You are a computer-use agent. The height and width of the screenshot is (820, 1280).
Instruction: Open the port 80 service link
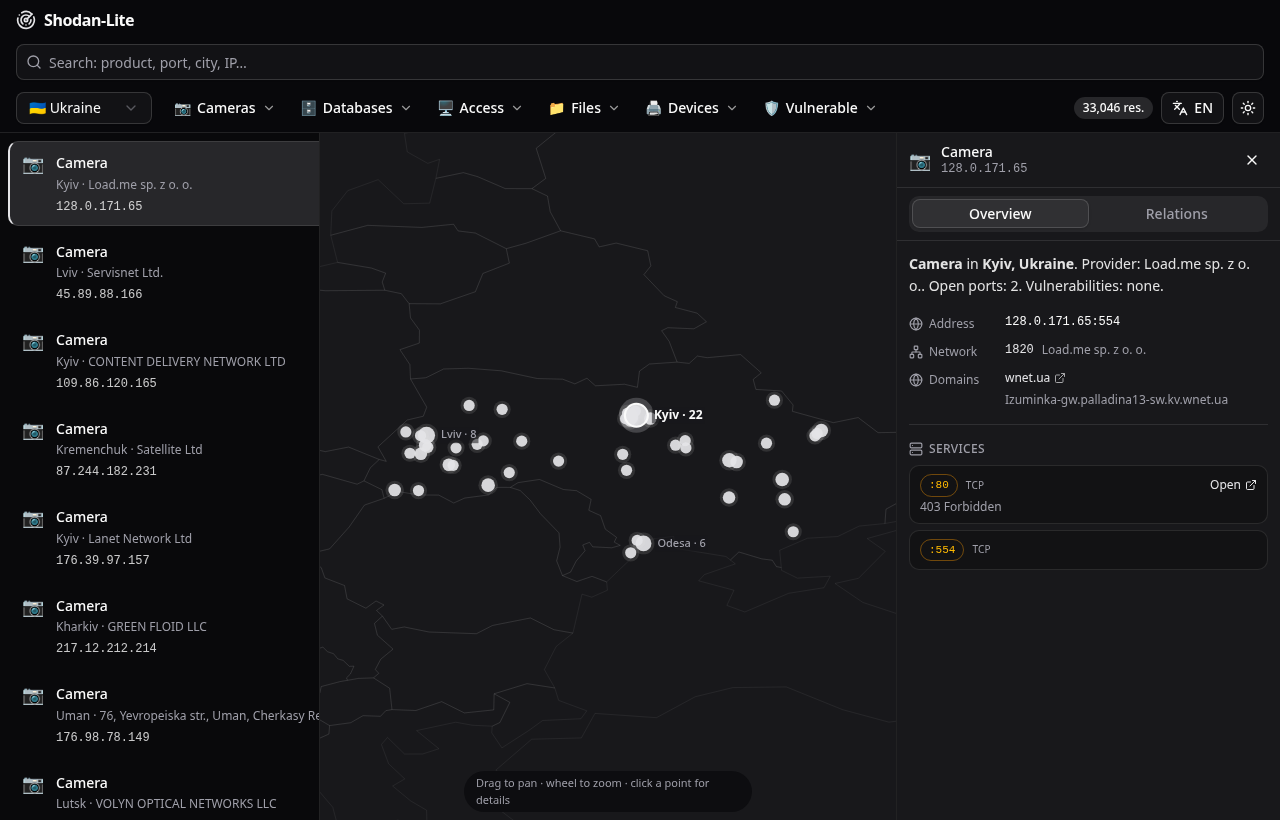(x=1233, y=485)
